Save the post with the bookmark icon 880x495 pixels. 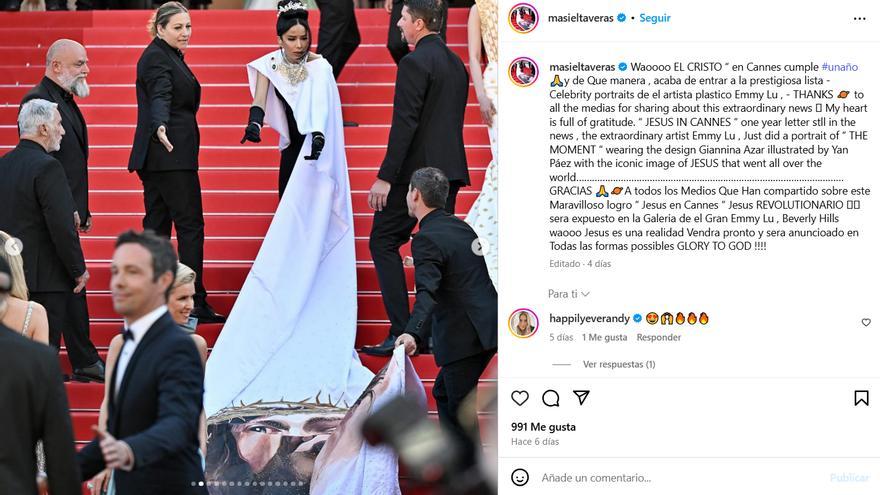coord(861,398)
